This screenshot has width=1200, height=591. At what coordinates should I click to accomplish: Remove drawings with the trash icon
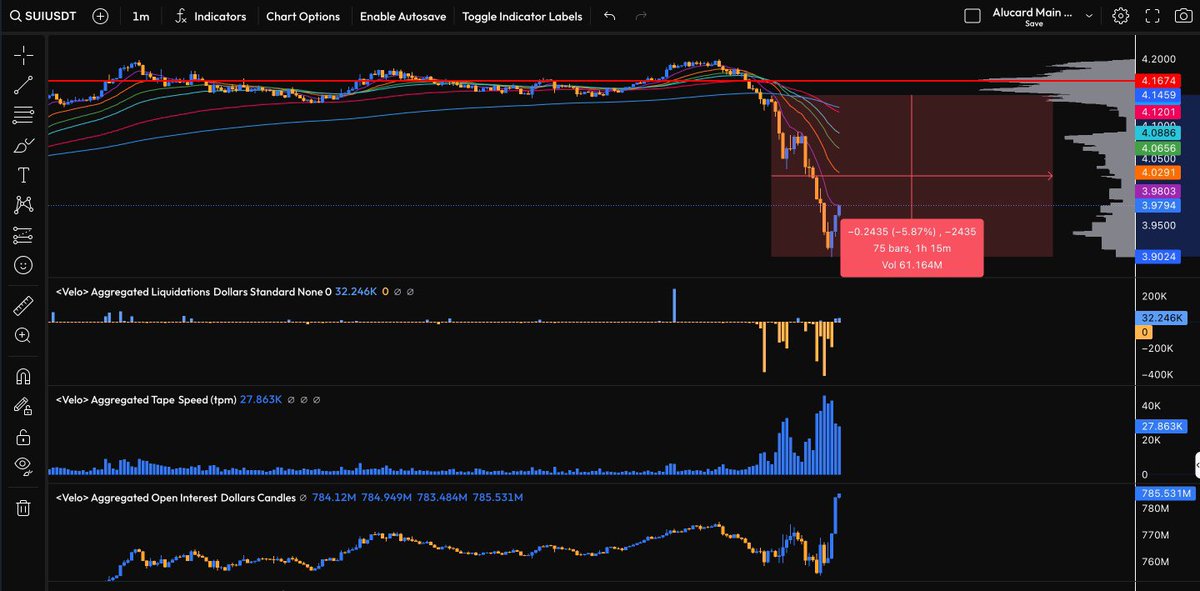click(x=23, y=507)
